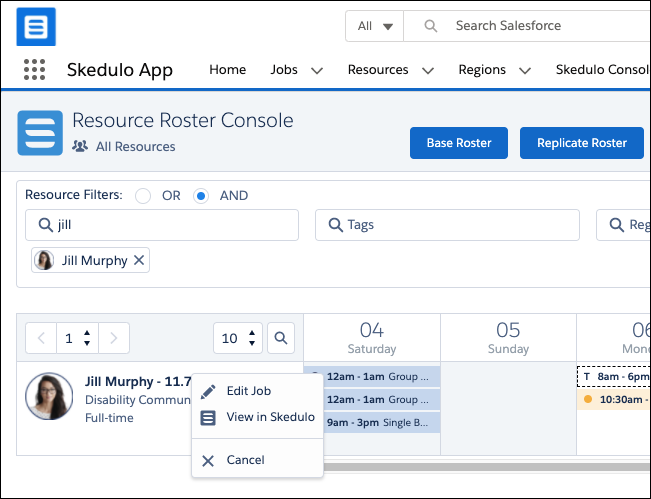
Task: Click the Resource Roster Console icon
Action: (x=40, y=133)
